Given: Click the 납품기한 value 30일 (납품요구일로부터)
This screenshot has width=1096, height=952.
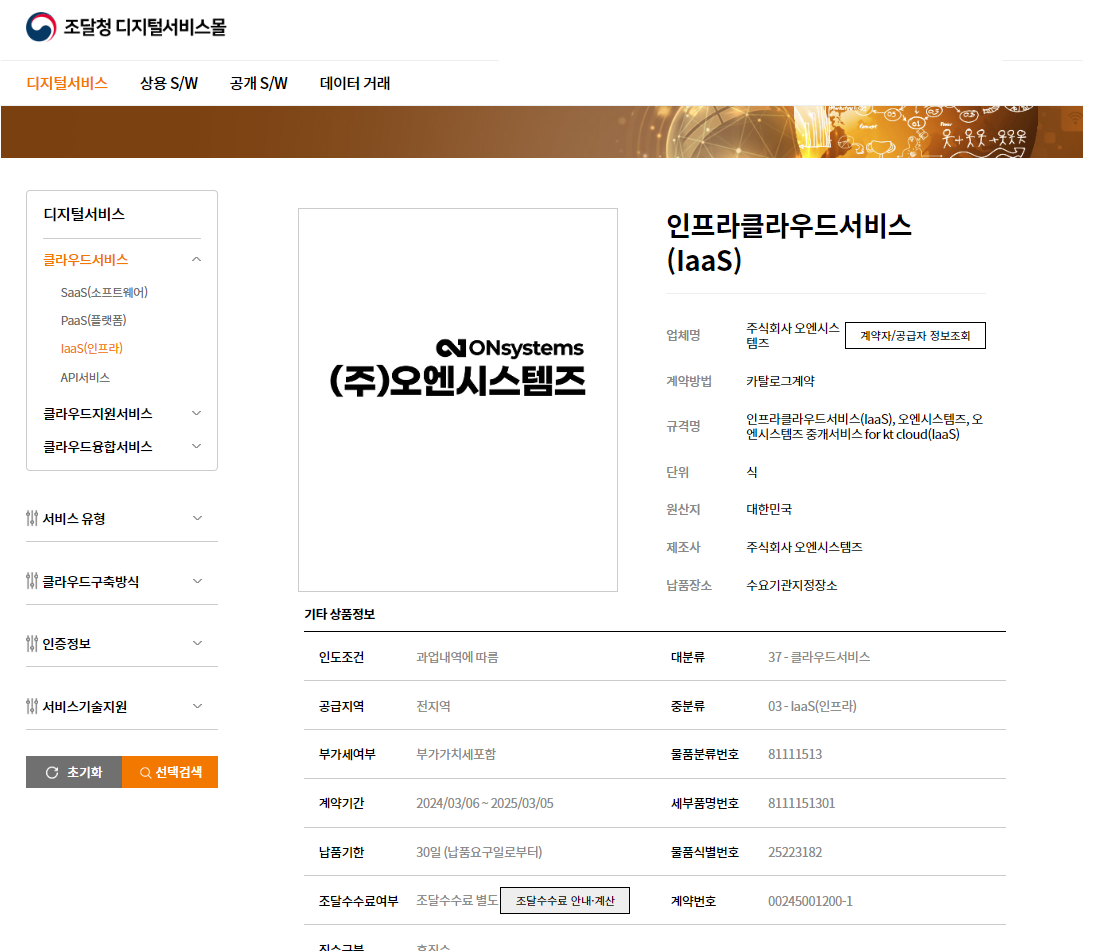Looking at the screenshot, I should click(x=479, y=852).
